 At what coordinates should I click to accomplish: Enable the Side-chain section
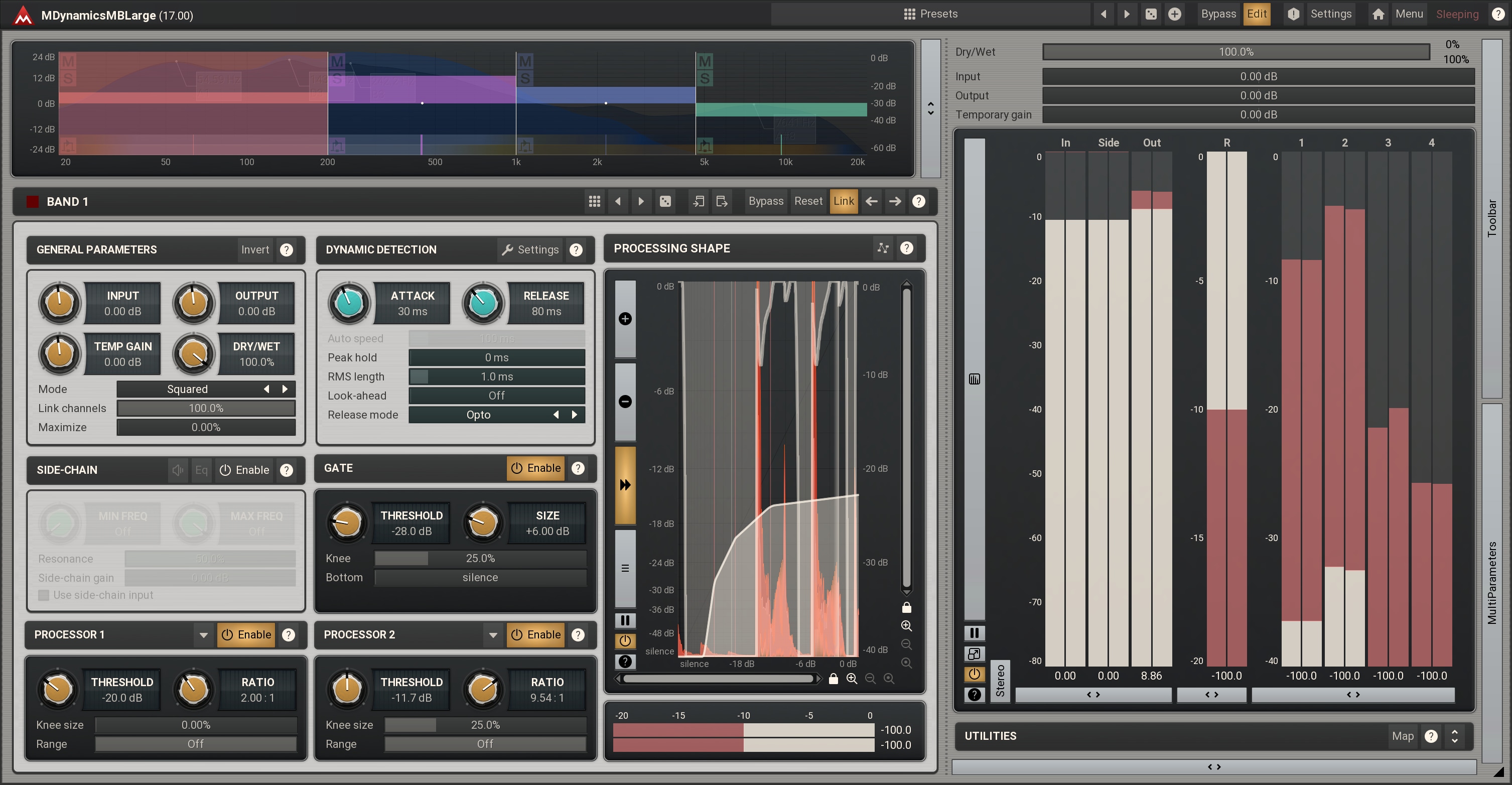244,470
